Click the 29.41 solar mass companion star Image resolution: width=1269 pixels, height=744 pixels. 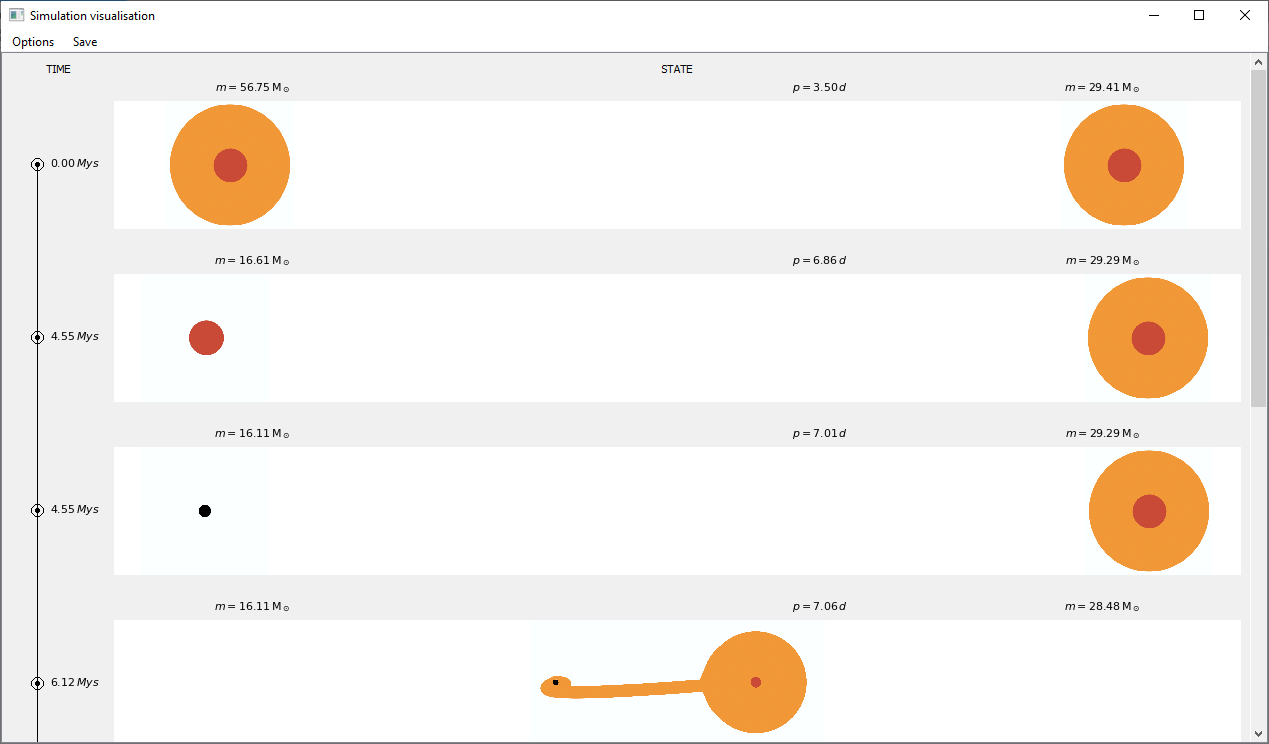point(1124,165)
